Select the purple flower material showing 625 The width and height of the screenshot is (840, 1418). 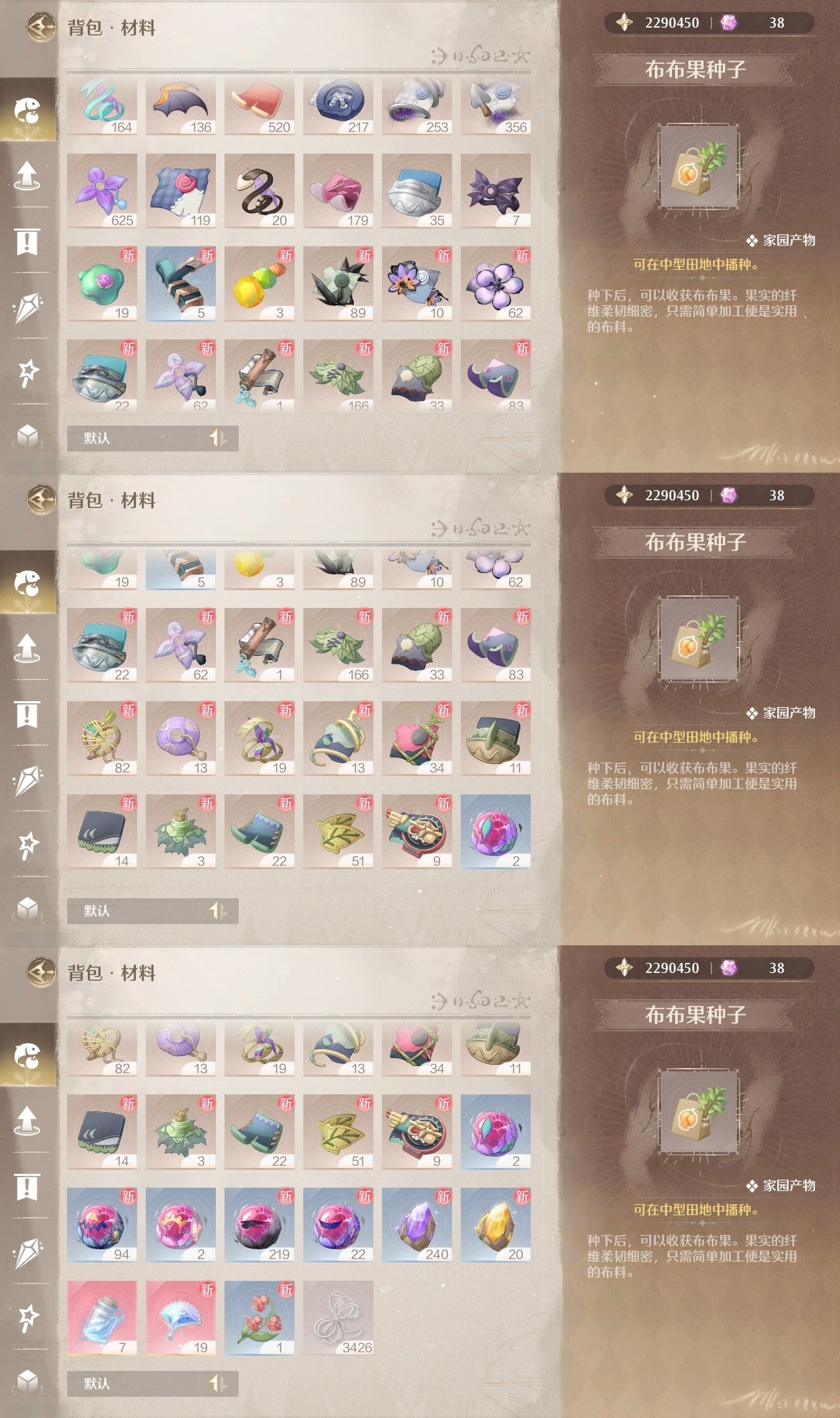point(102,191)
